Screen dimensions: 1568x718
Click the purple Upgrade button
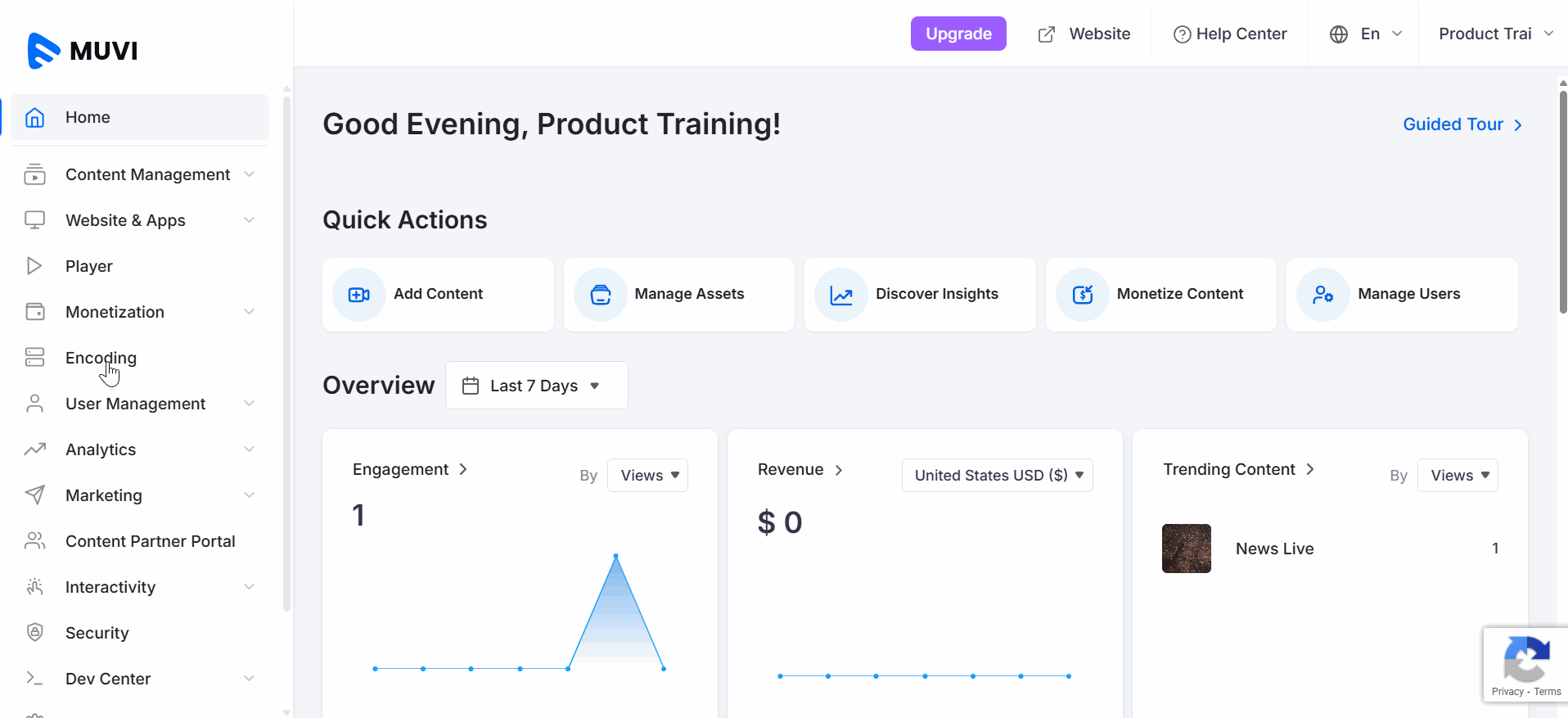pyautogui.click(x=958, y=34)
